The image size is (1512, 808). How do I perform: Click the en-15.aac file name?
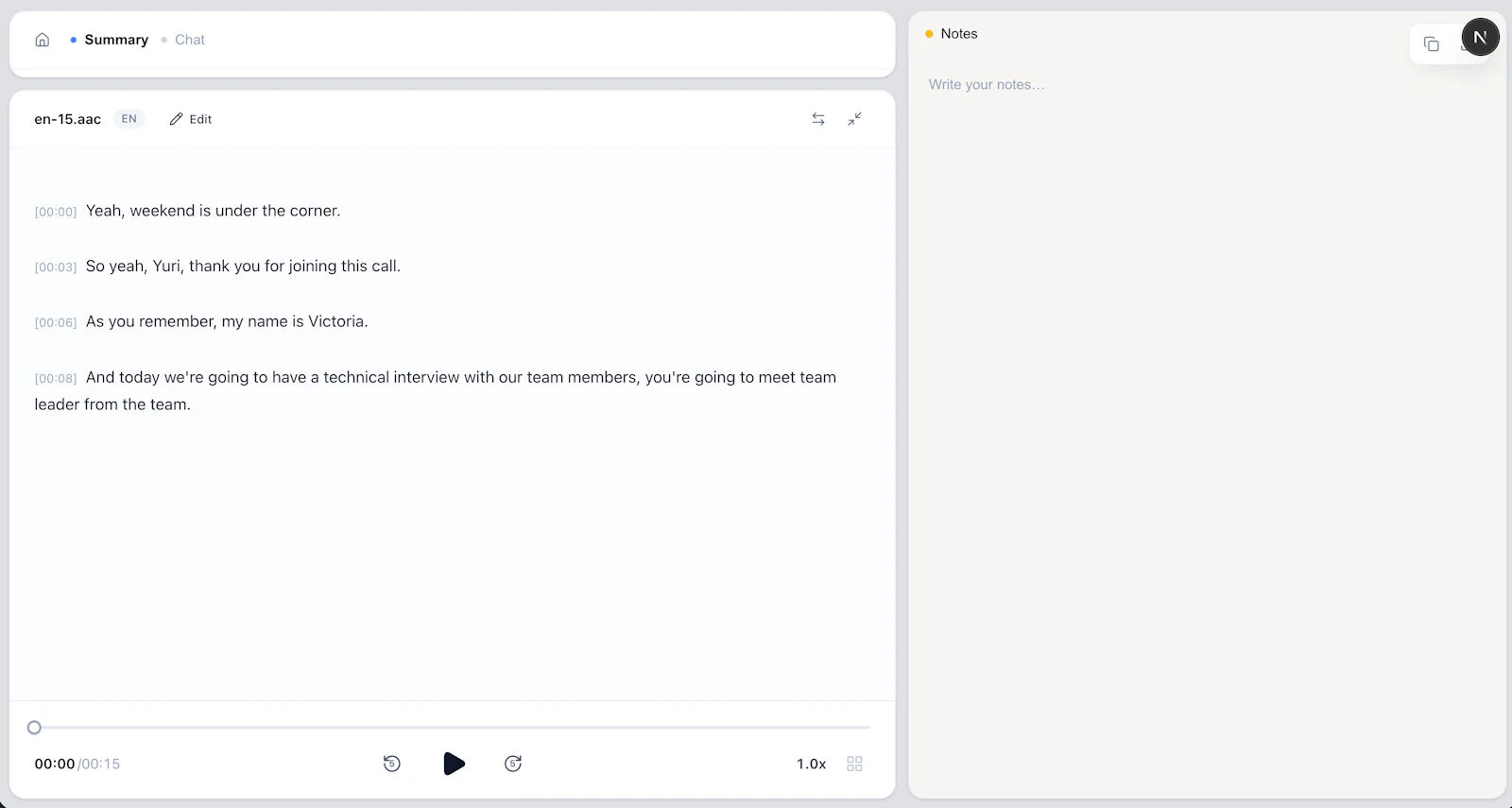pyautogui.click(x=68, y=119)
